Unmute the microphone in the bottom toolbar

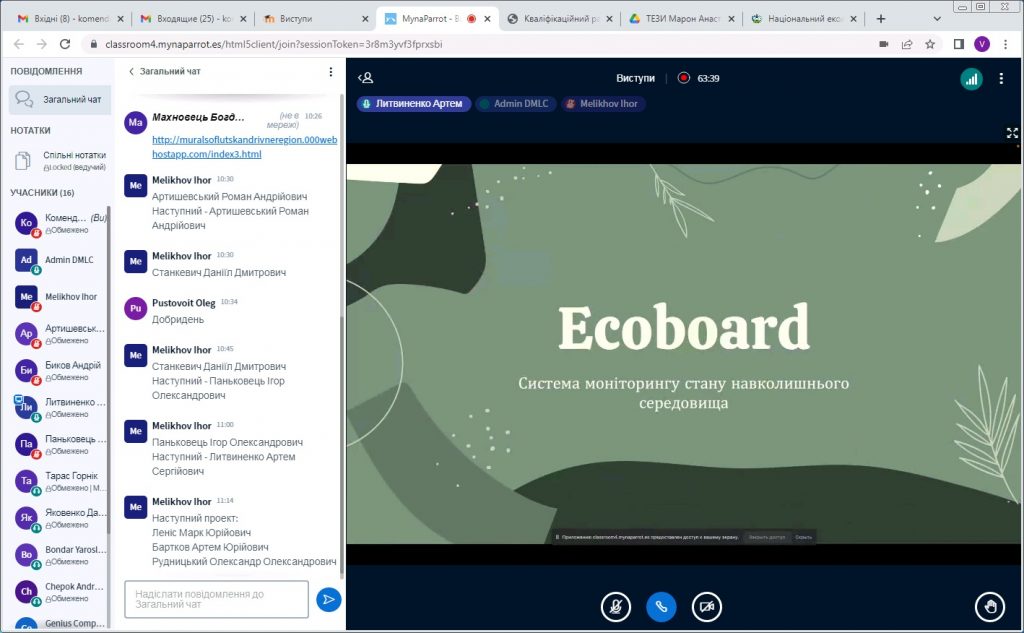coord(615,606)
